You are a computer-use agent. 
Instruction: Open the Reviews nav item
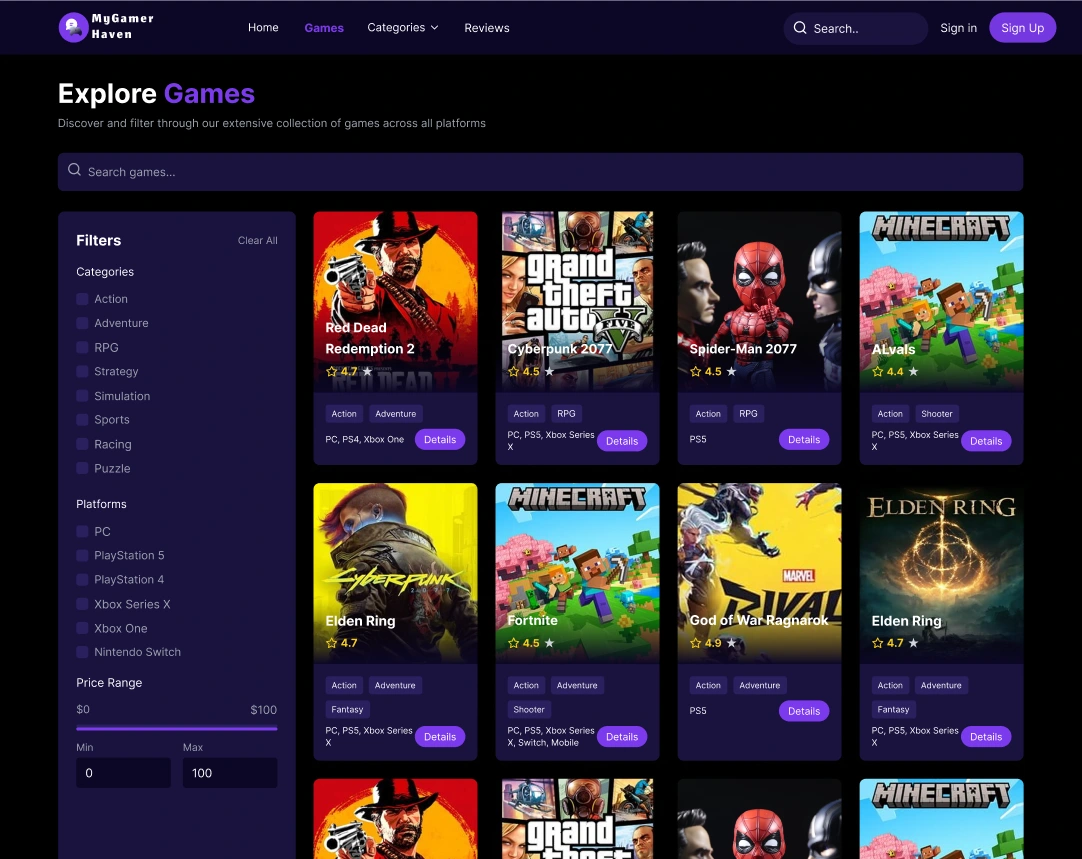(486, 28)
